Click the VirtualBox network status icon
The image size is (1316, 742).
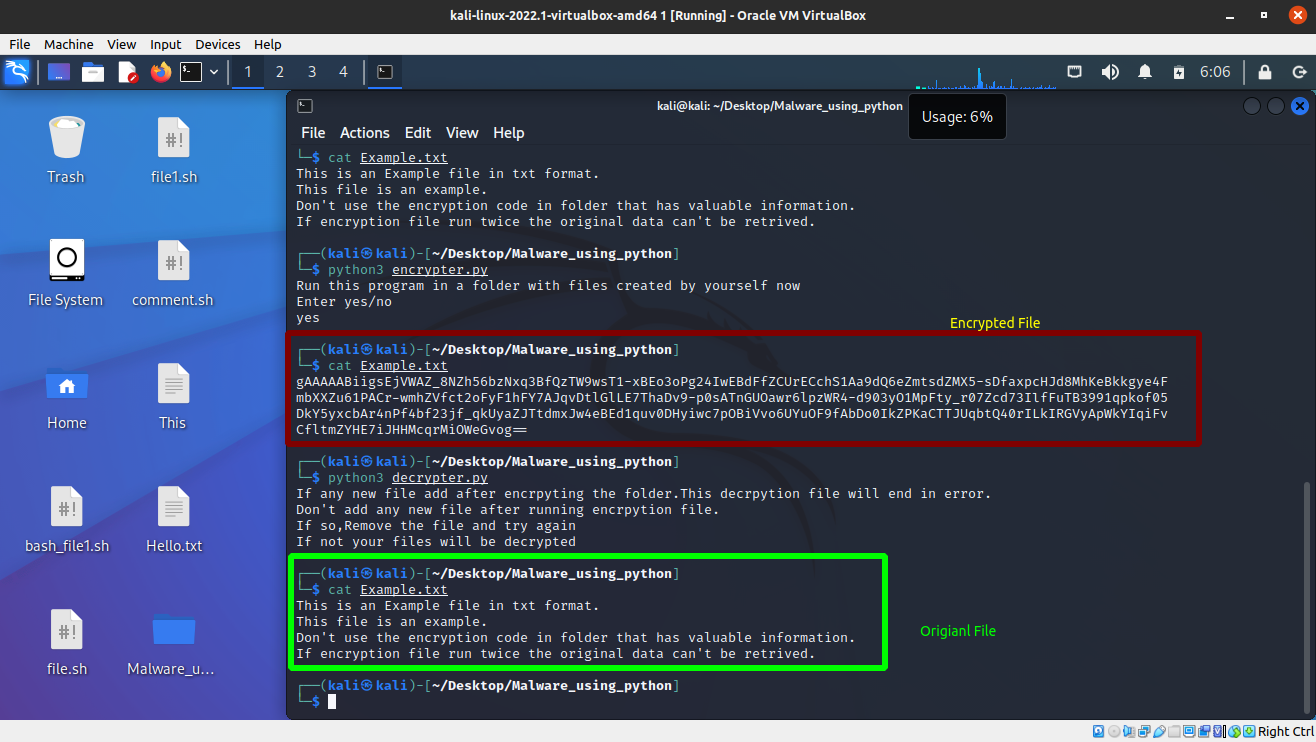[x=1144, y=731]
